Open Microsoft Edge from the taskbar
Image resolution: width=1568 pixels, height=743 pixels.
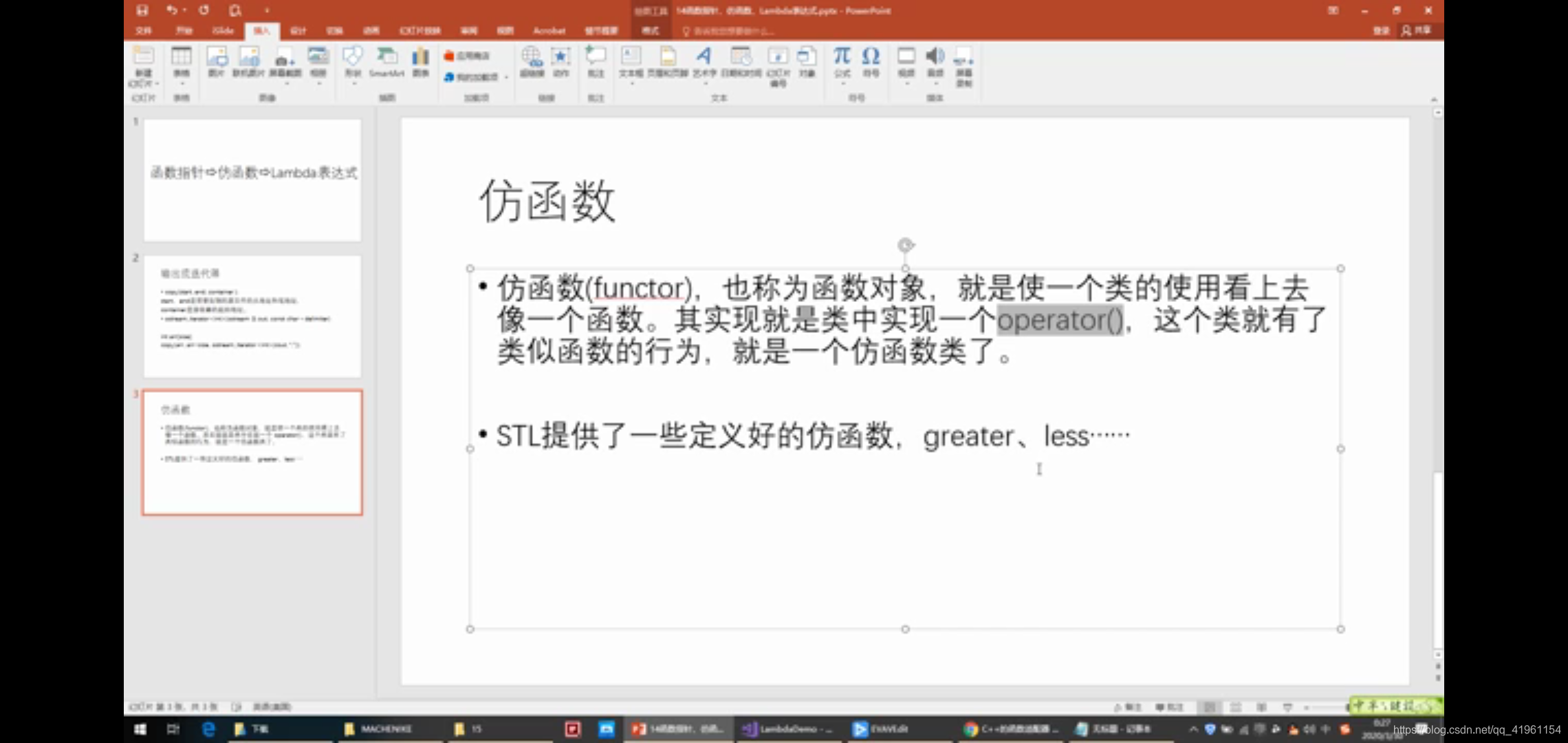click(x=208, y=729)
